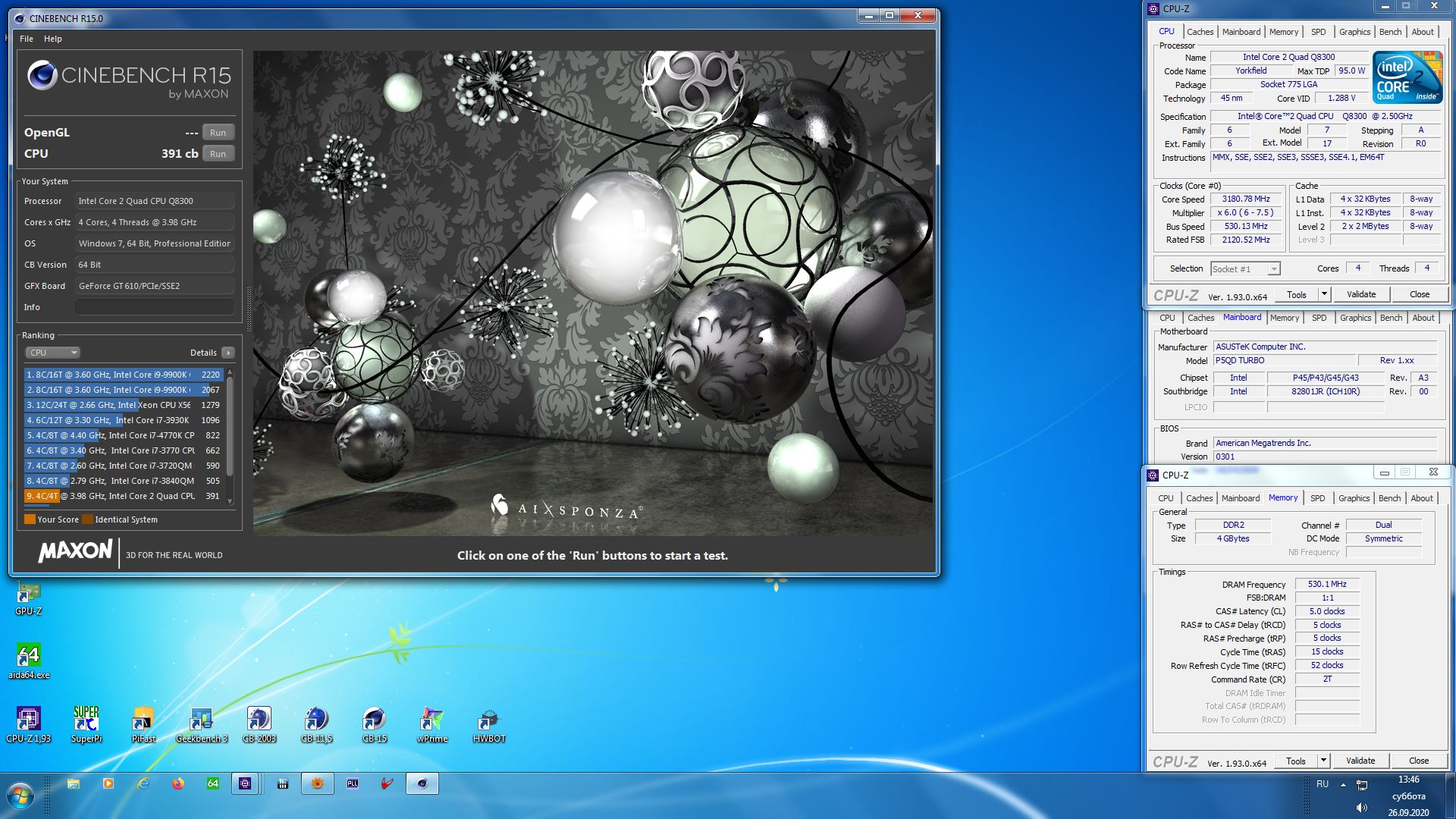
Task: Open About tab in bottom CPU-Z Memory window
Action: click(x=1422, y=498)
